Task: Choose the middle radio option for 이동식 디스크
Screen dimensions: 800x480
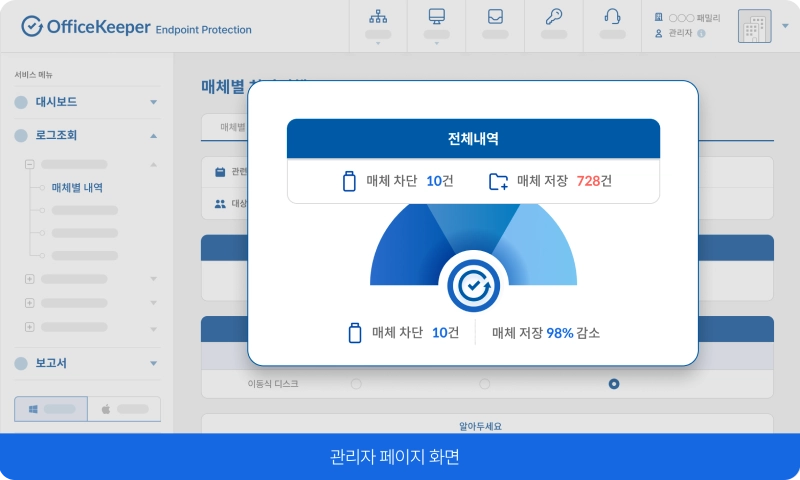Action: [x=485, y=384]
